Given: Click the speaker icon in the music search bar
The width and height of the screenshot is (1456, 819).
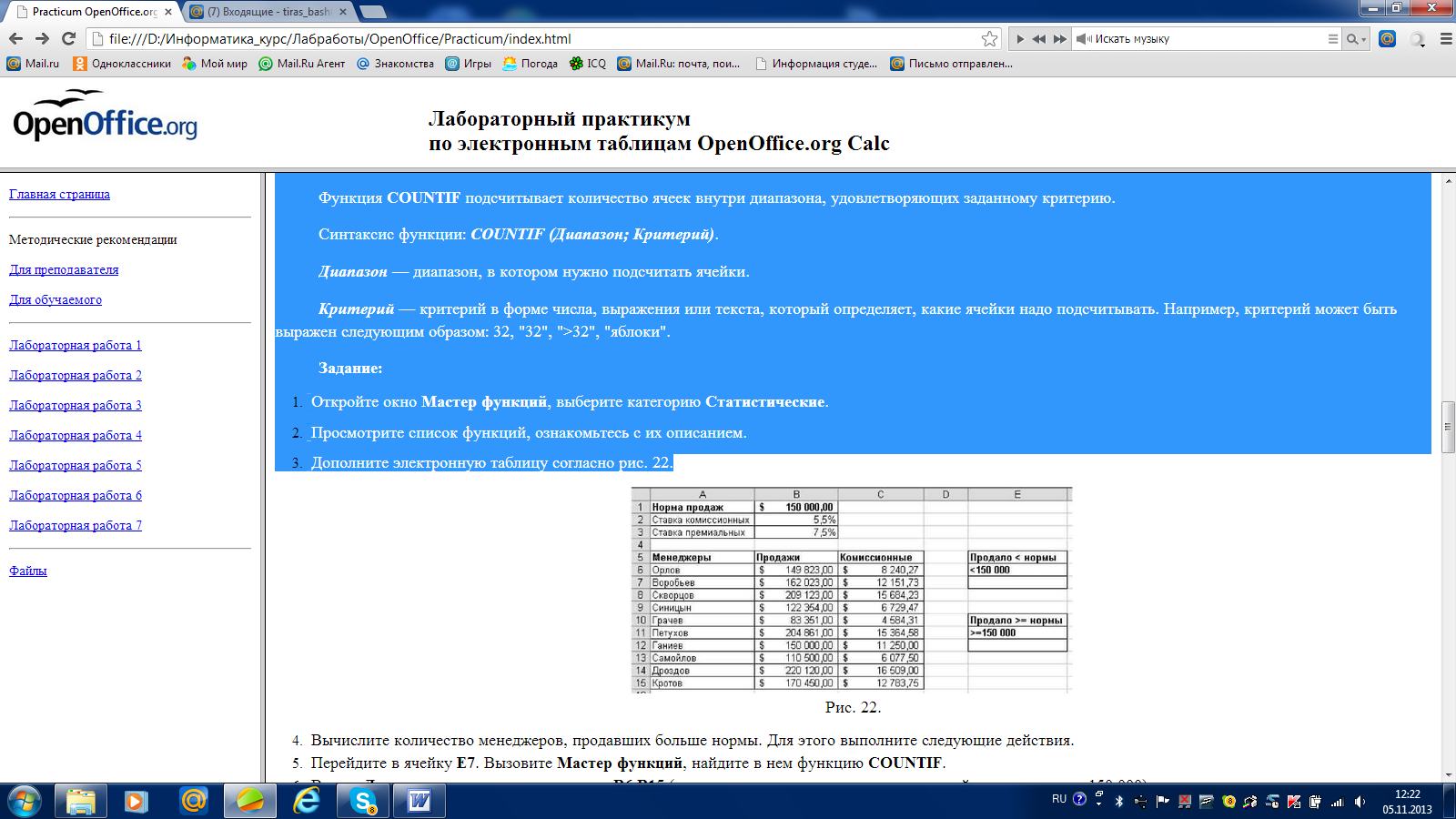Looking at the screenshot, I should click(1084, 39).
